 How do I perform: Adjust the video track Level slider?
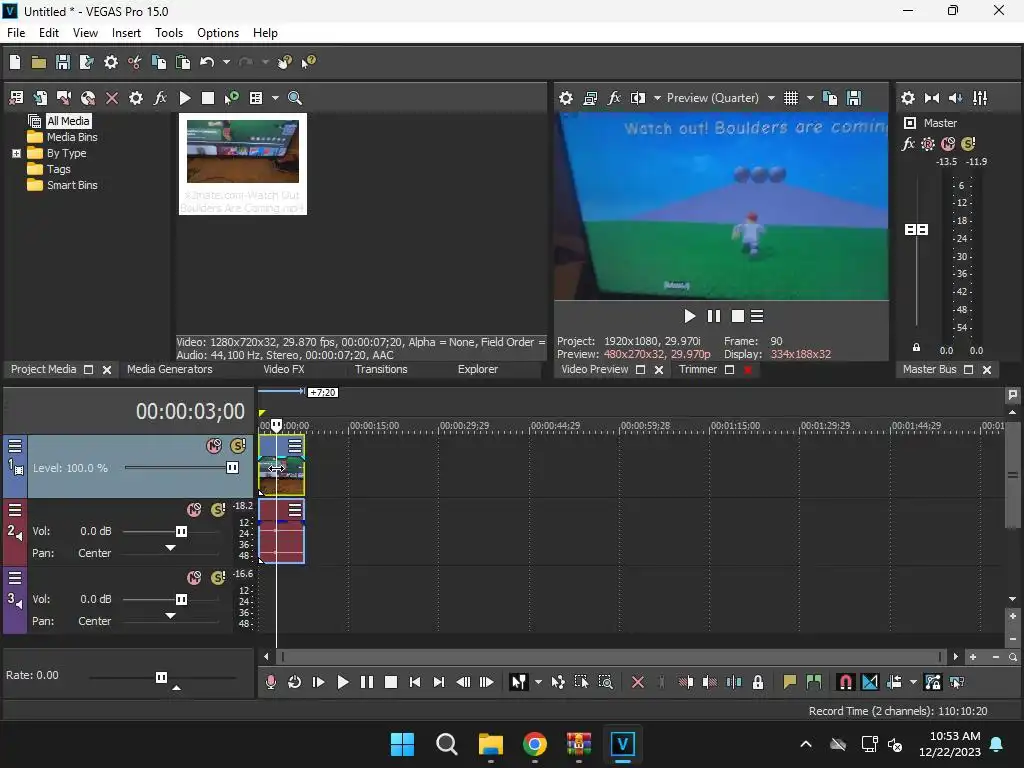[232, 468]
